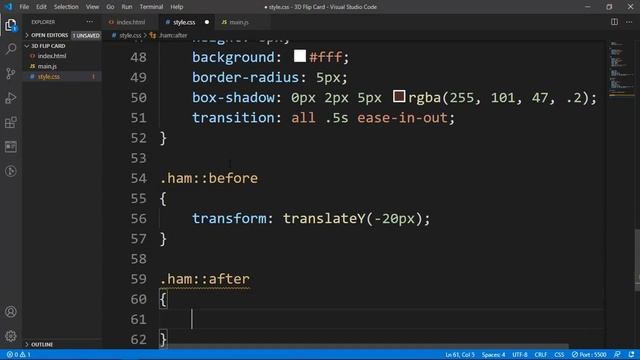The height and width of the screenshot is (360, 640).
Task: Open the Explorer view in activity bar
Action: click(11, 25)
